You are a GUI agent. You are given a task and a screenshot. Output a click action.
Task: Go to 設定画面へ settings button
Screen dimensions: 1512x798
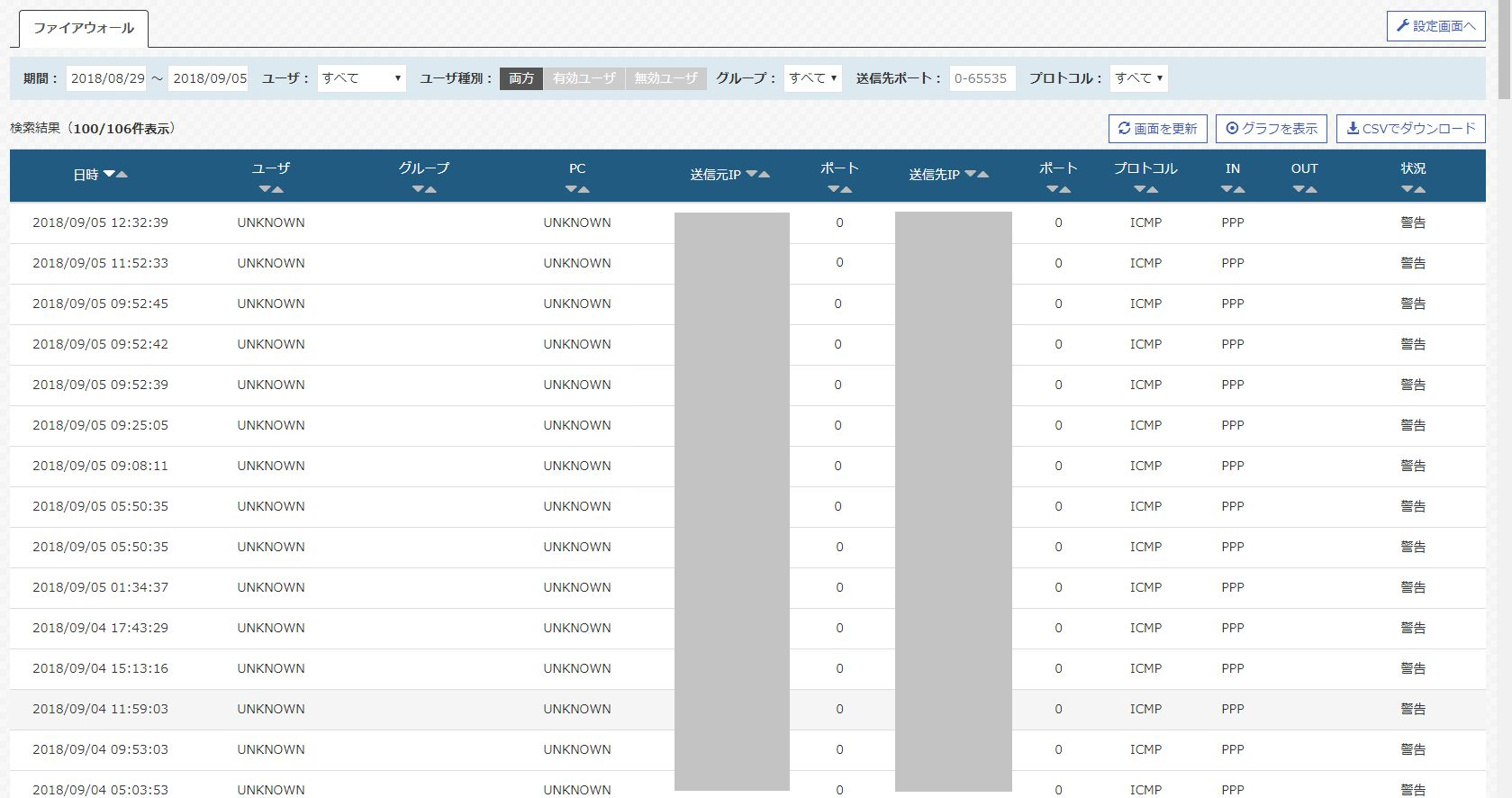(x=1435, y=26)
